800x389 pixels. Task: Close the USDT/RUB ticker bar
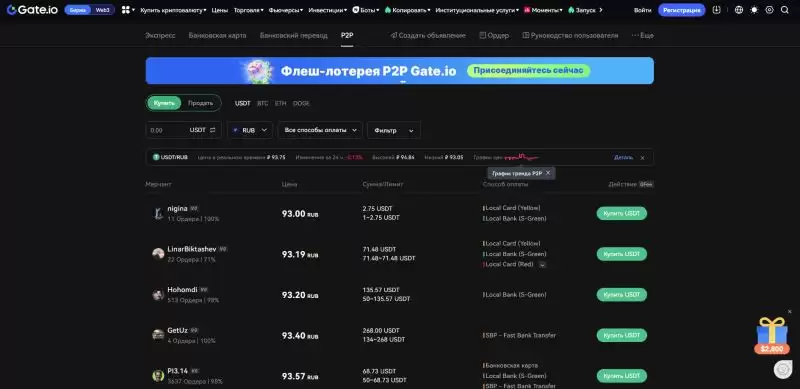click(x=642, y=158)
